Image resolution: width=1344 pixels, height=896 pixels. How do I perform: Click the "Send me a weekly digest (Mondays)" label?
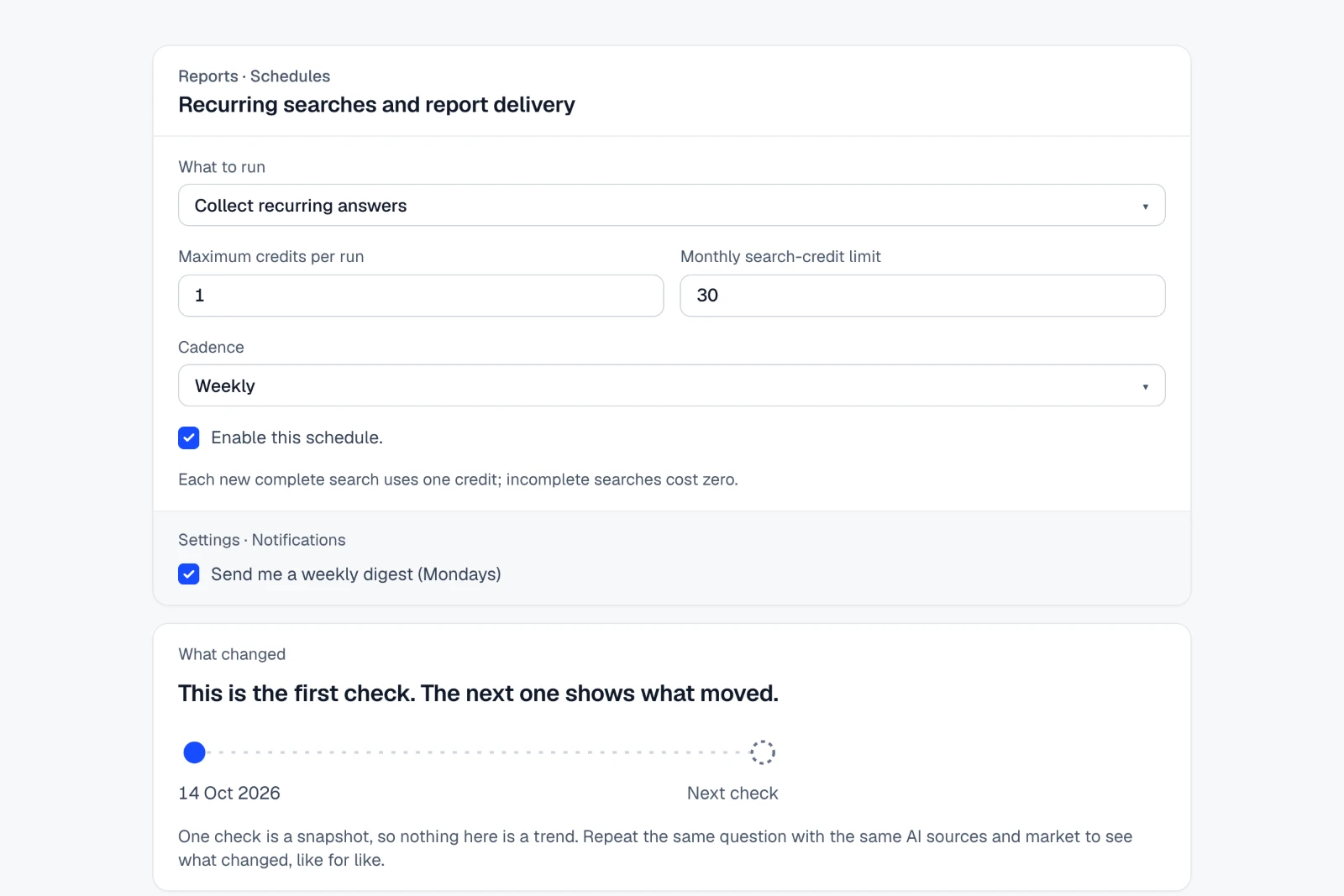pos(356,574)
